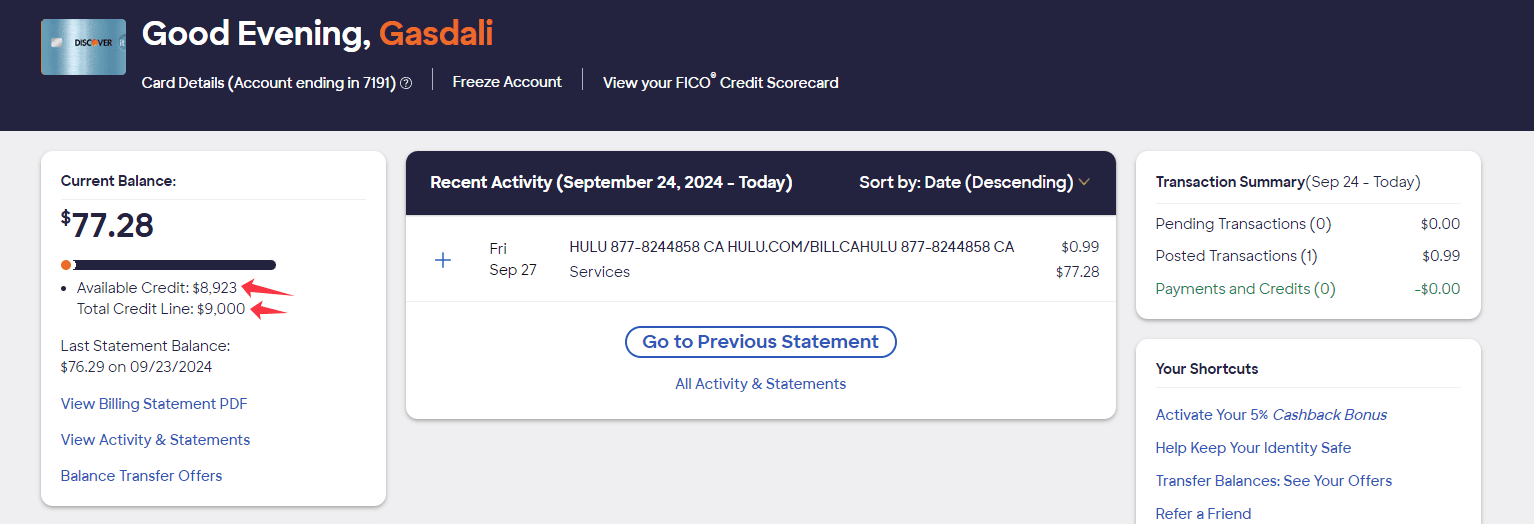
Task: View your FICO Credit Scorecard
Action: pos(720,83)
